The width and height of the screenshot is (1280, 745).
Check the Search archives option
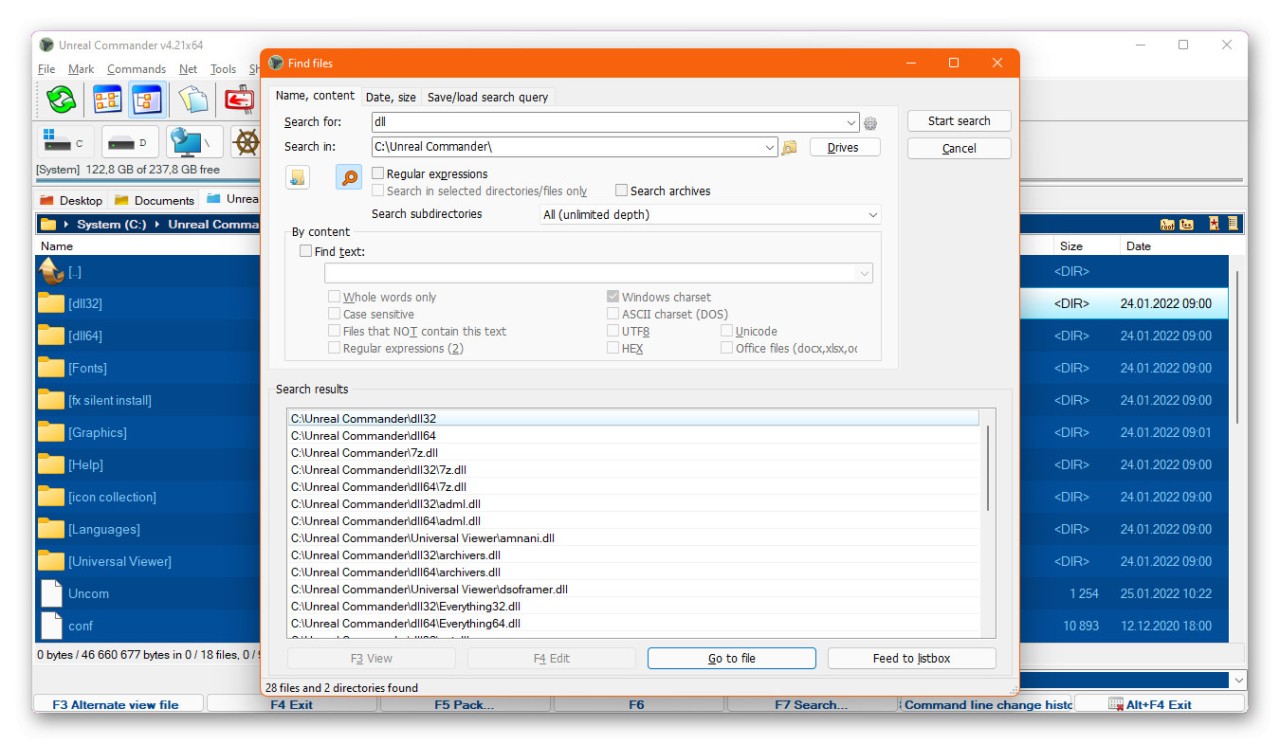click(x=621, y=190)
